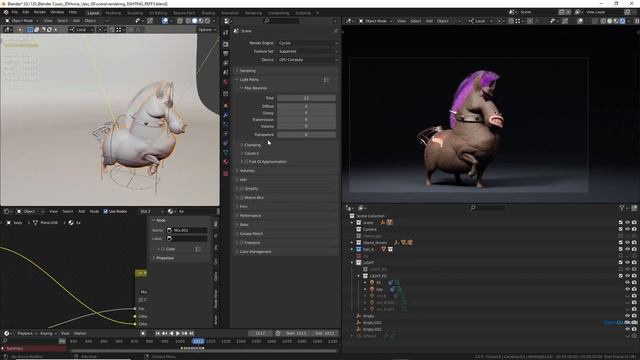
Task: Switch to the Layout workspace tab
Action: tap(93, 13)
